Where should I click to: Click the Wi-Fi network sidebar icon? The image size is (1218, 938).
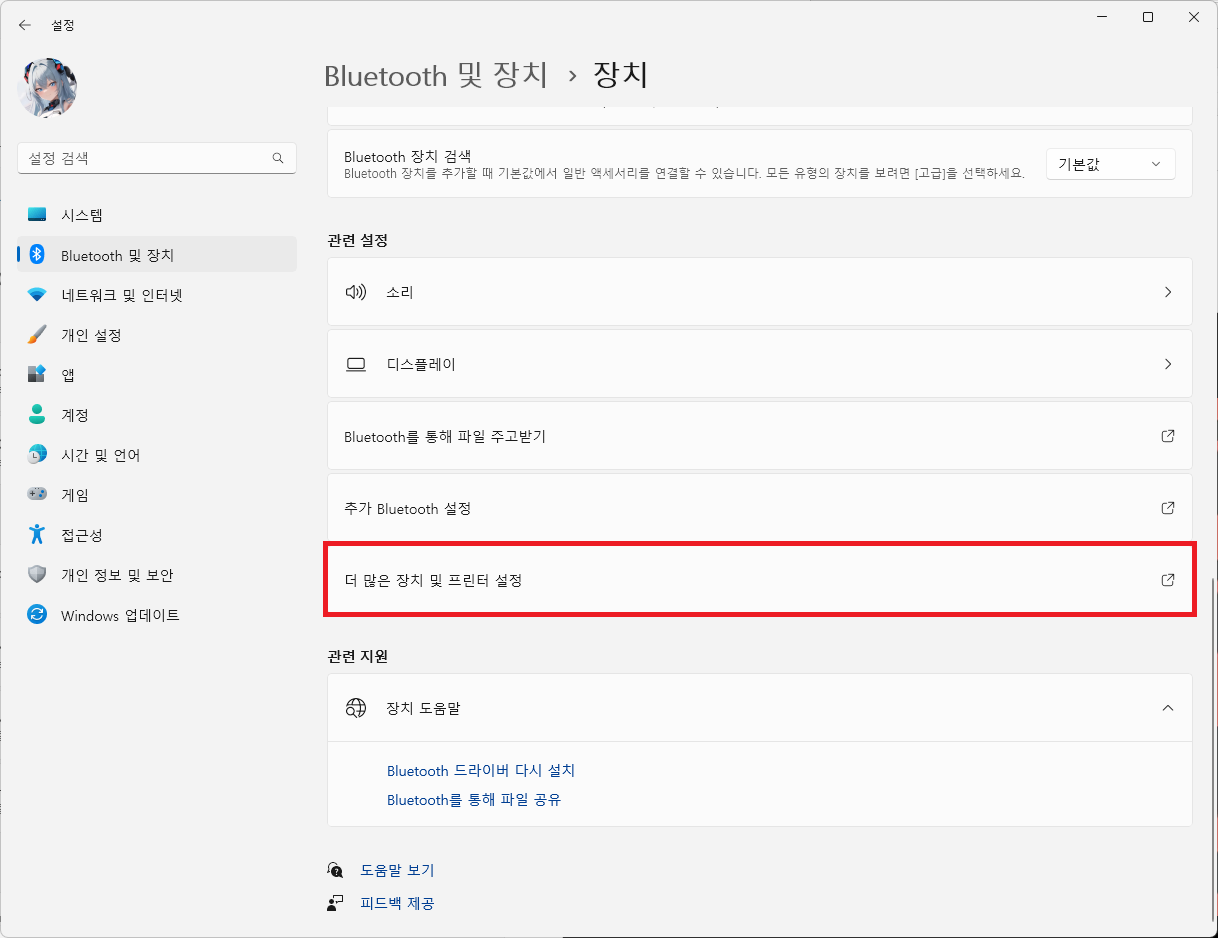[37, 295]
